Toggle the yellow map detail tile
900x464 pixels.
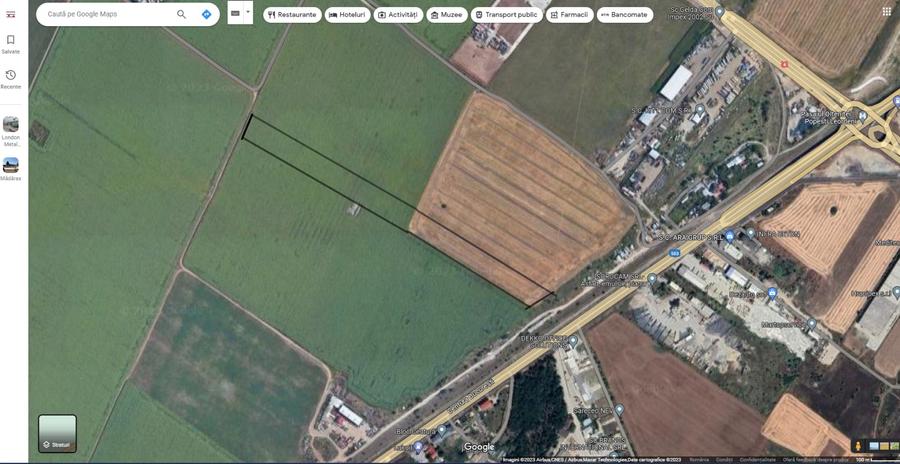[x=885, y=446]
